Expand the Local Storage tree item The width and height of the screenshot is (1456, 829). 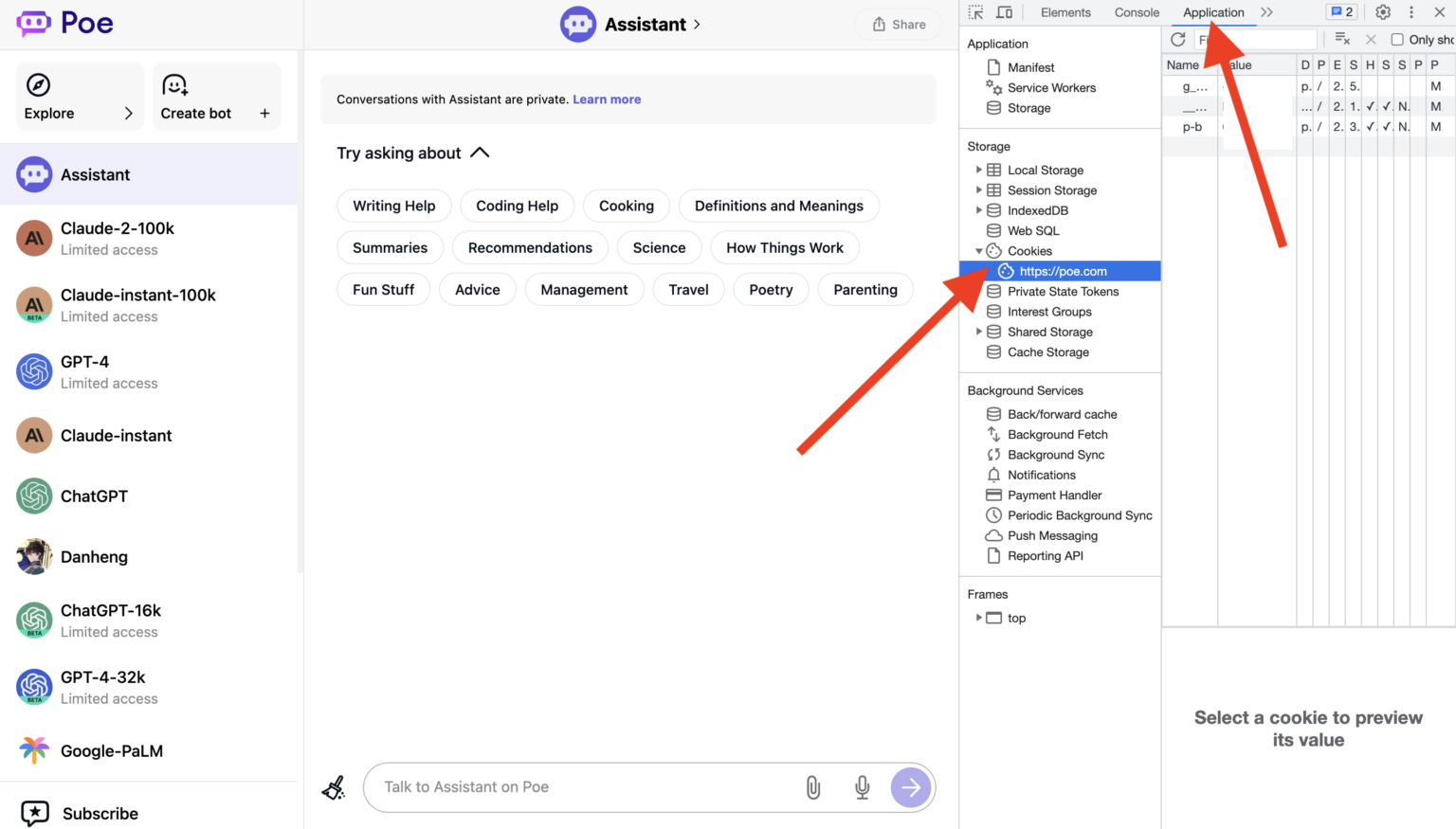[x=978, y=171]
